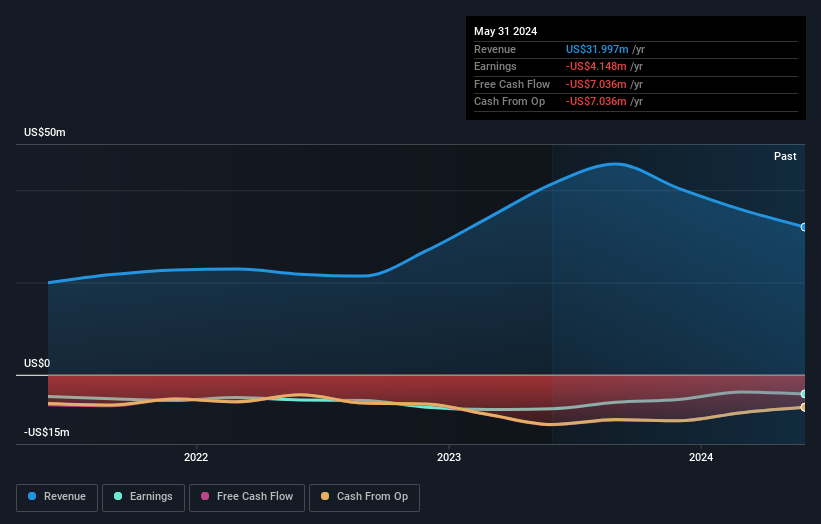Click the Past label on the chart
The height and width of the screenshot is (524, 821).
785,156
